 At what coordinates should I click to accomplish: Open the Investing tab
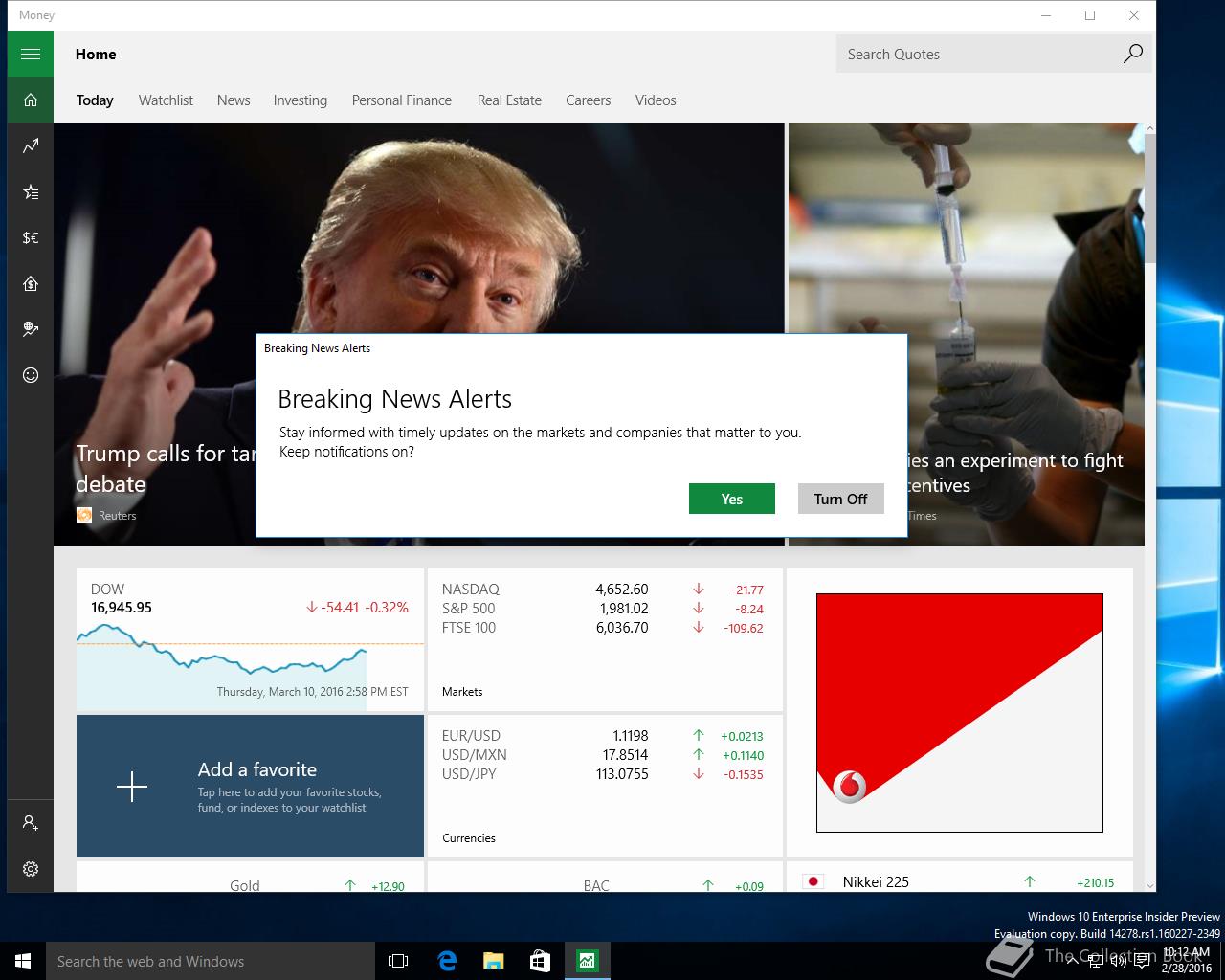pos(300,100)
